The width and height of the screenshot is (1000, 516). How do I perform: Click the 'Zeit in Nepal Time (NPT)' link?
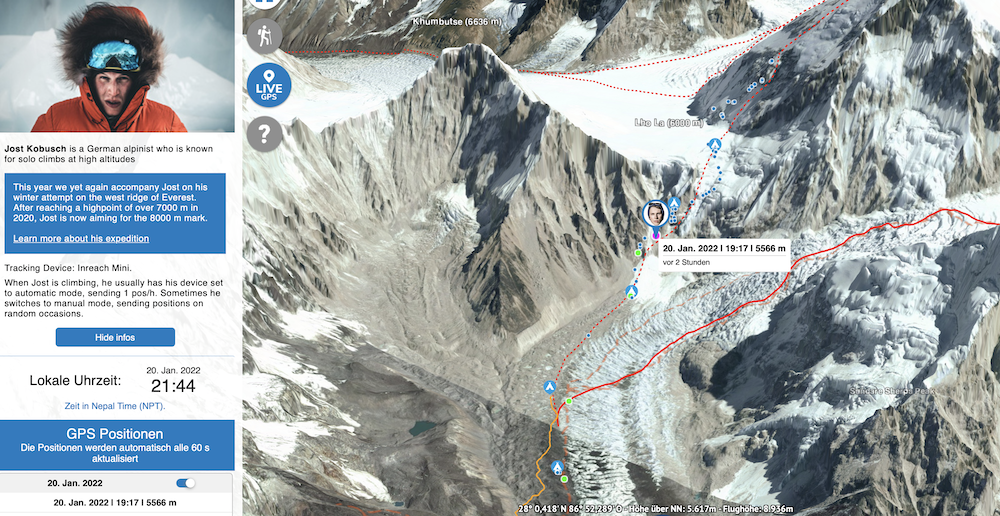tap(115, 406)
